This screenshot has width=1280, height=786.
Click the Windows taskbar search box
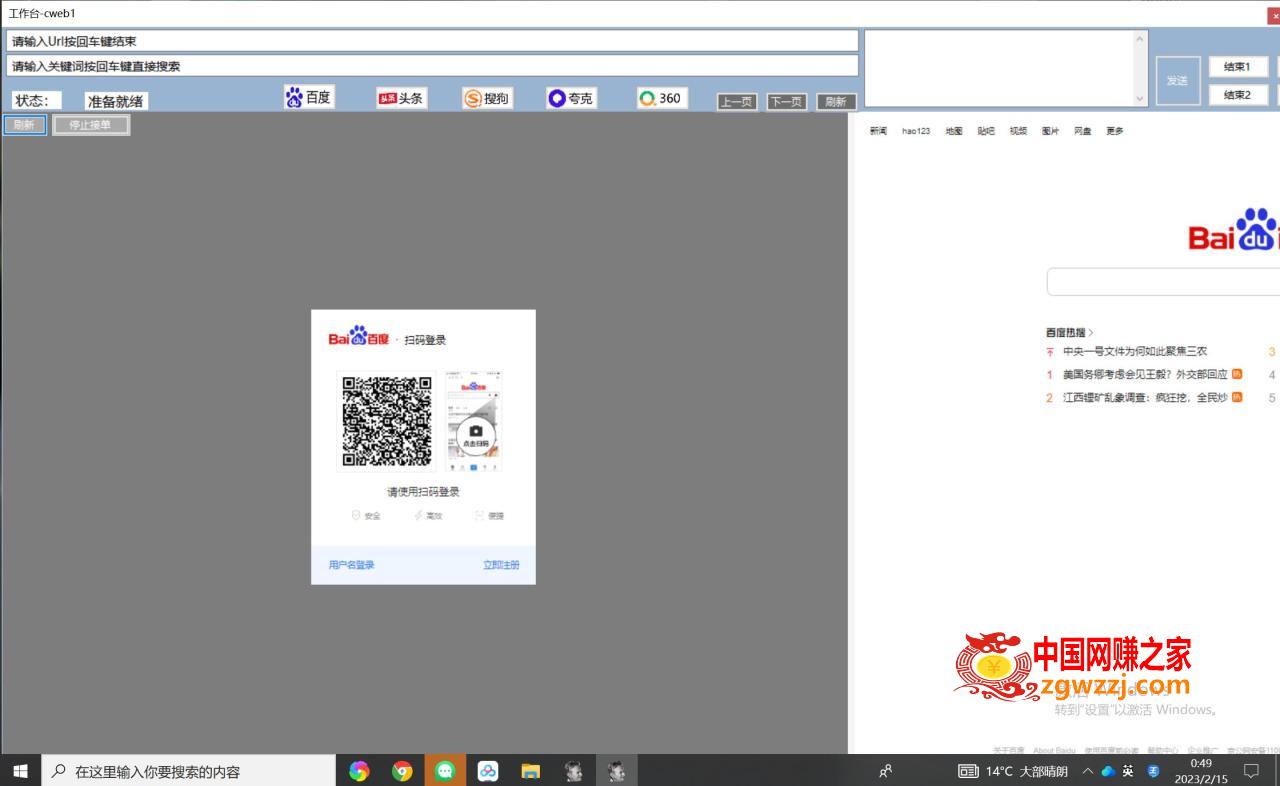[188, 771]
